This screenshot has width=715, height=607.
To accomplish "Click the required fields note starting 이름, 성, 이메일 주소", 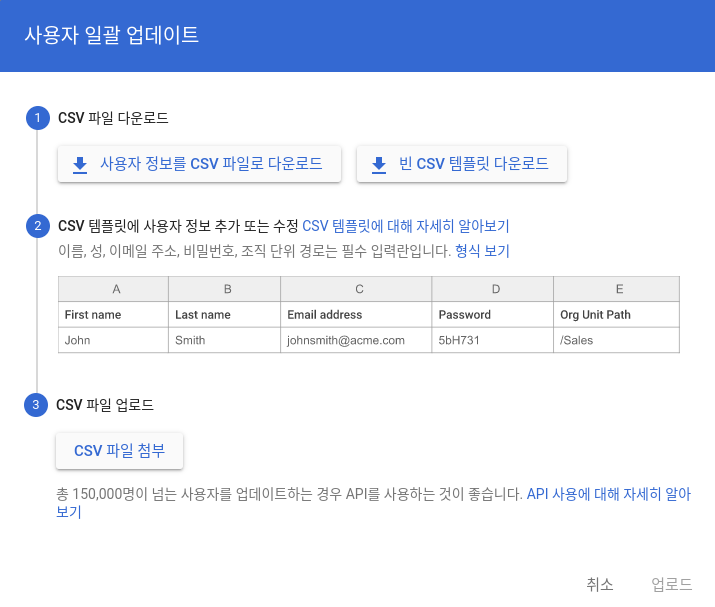I will click(254, 251).
